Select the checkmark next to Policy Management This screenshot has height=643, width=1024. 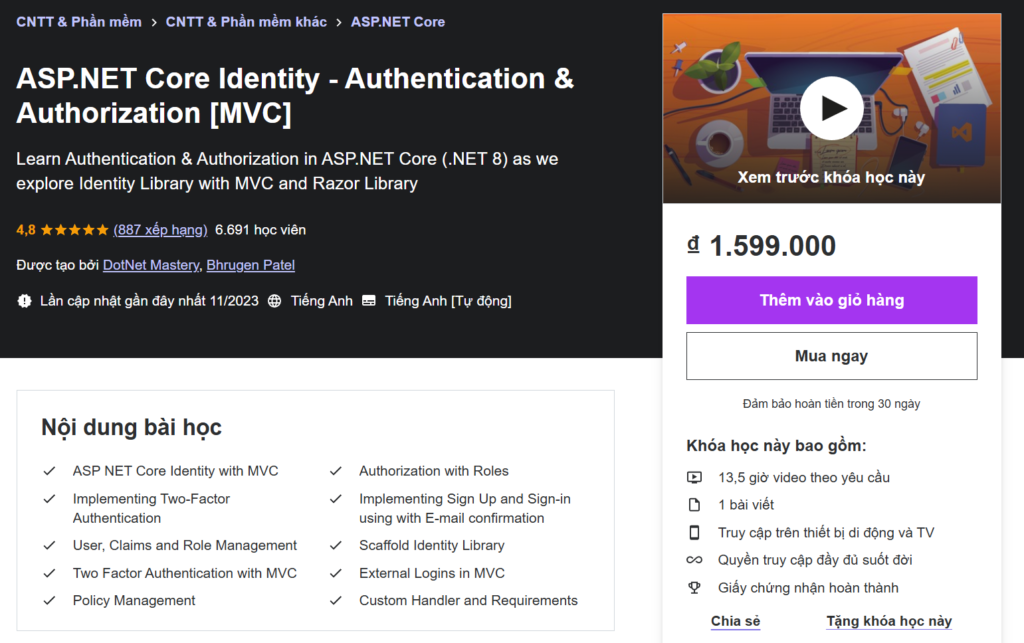[49, 601]
